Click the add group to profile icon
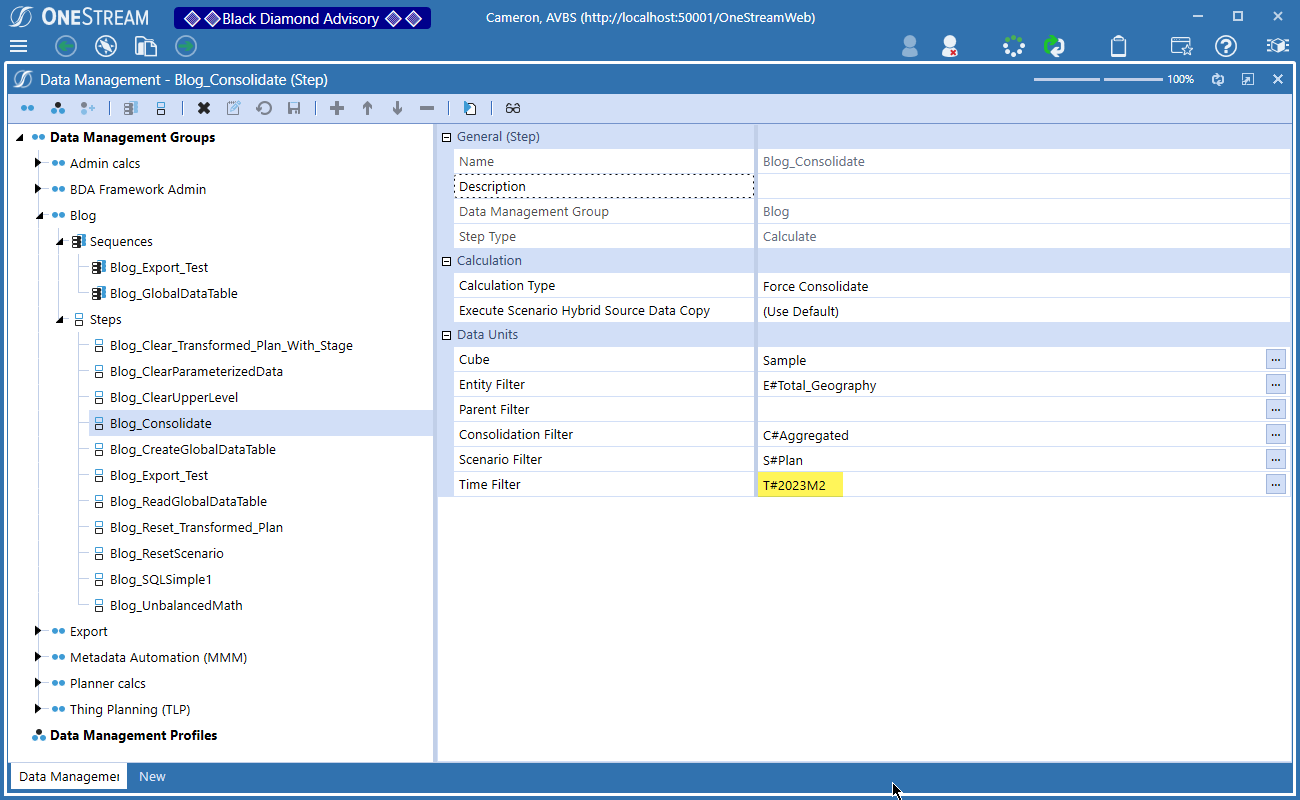 (87, 108)
